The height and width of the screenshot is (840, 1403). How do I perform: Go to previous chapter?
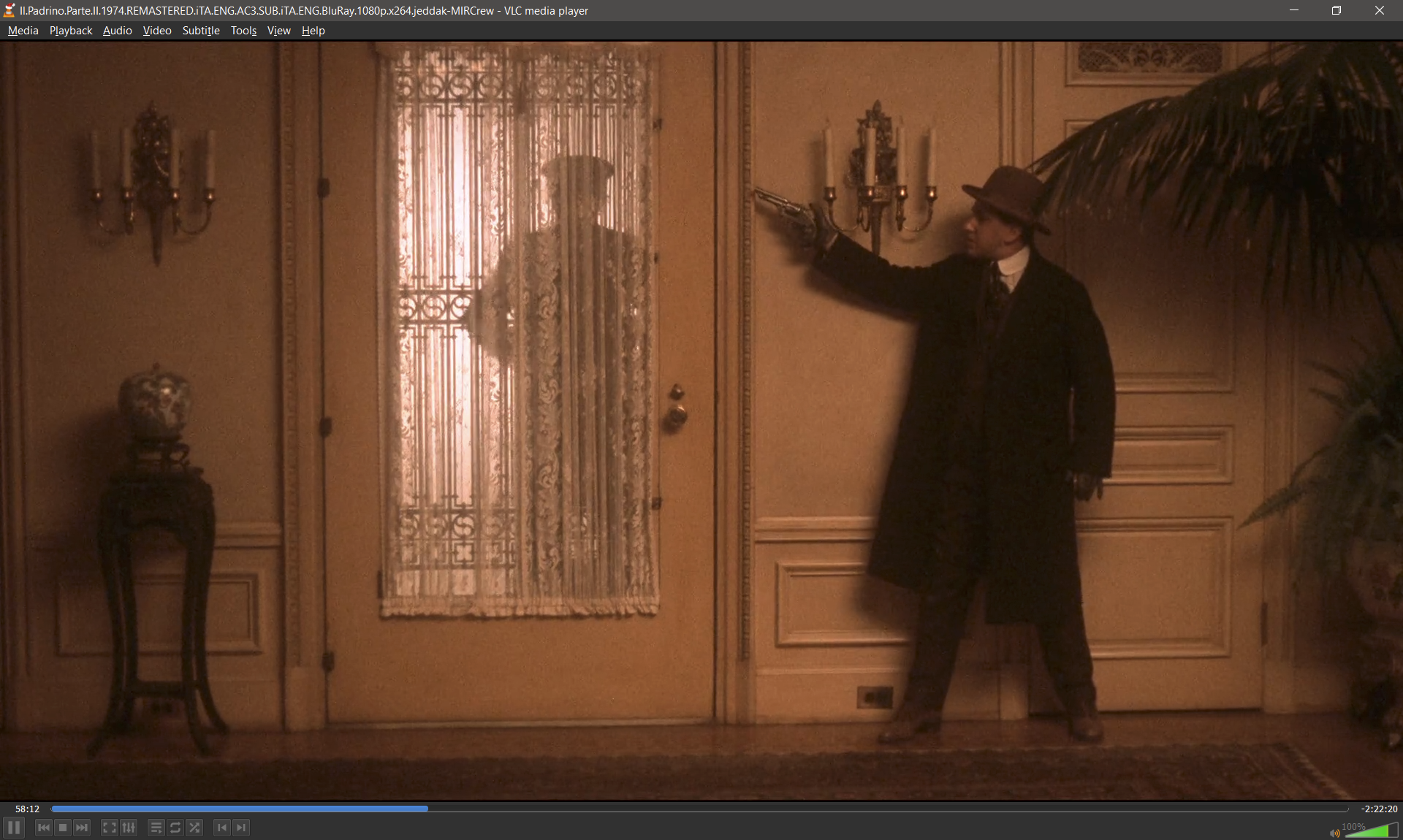(222, 827)
